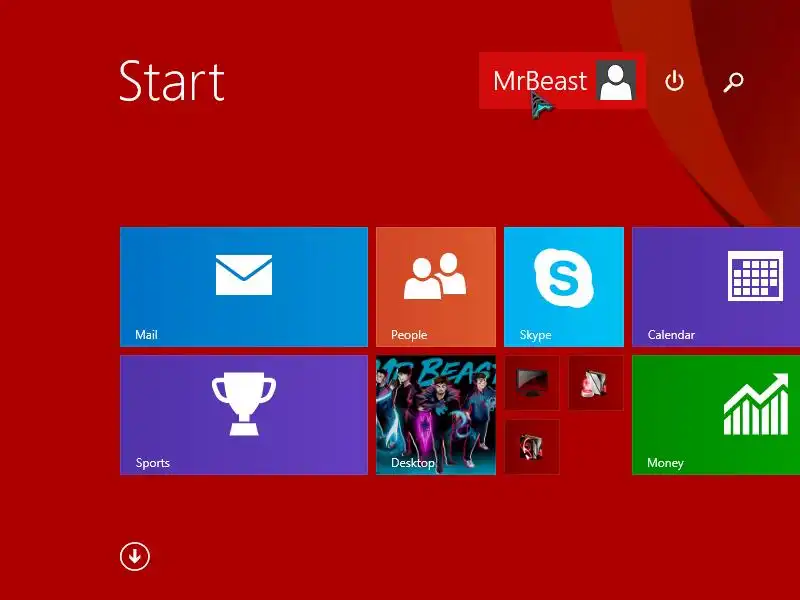This screenshot has width=800, height=600.
Task: Open the MrBeast user account menu
Action: click(x=562, y=81)
